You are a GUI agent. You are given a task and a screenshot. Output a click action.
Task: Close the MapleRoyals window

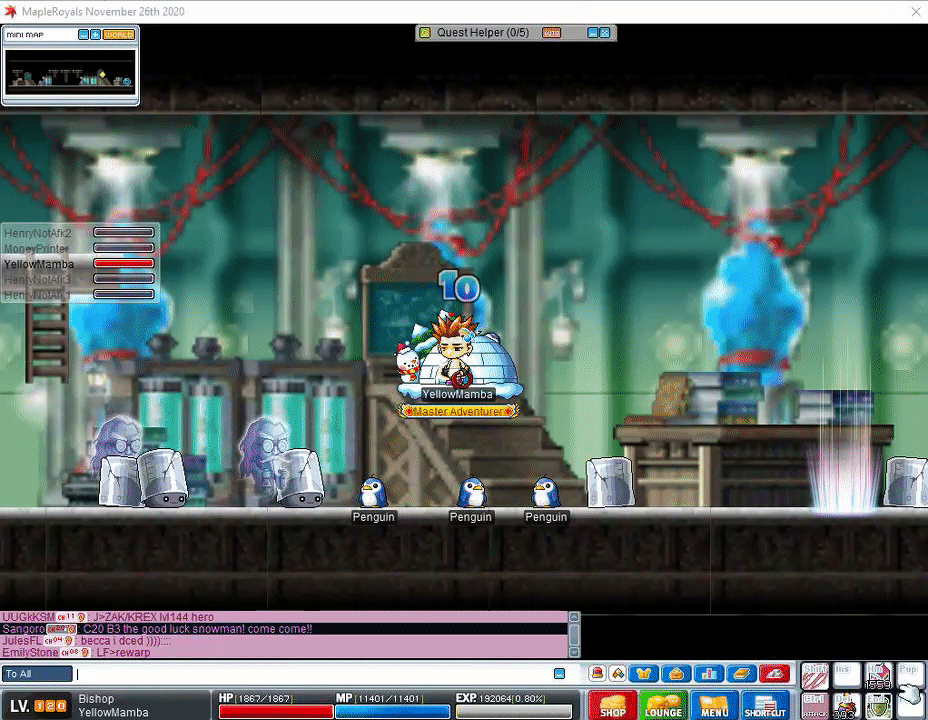click(916, 11)
